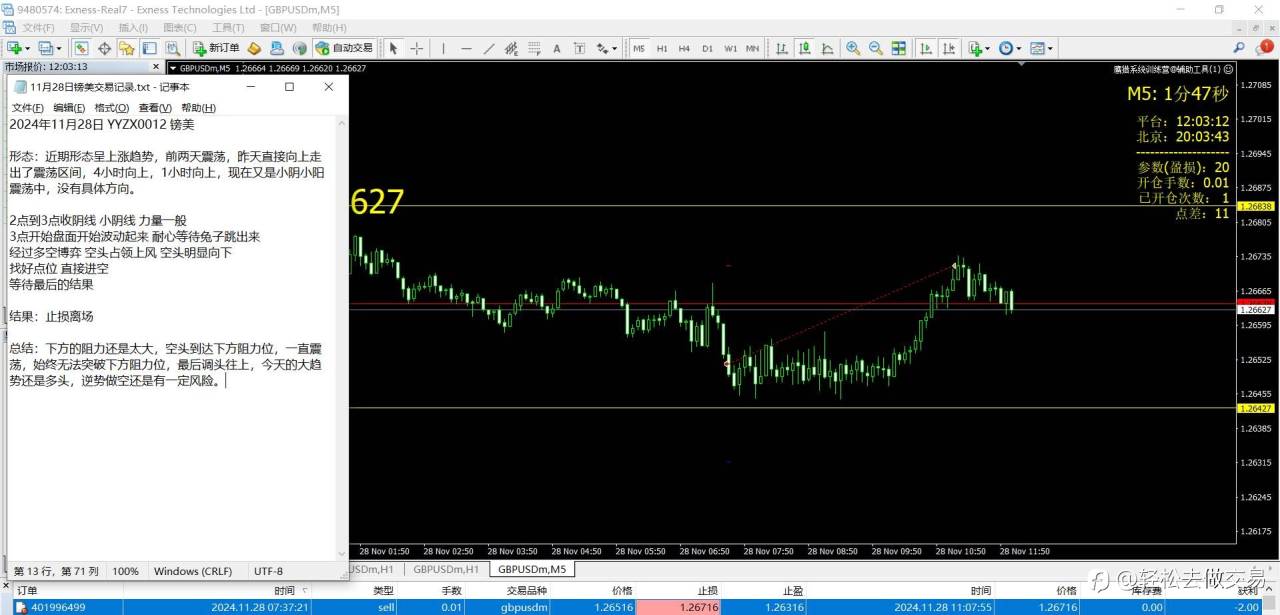
Task: Toggle the Market Watch panel icon
Action: coord(80,48)
